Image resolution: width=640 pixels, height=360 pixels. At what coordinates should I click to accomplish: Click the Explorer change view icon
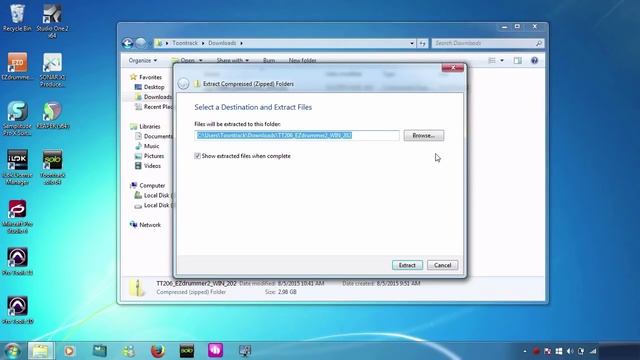[492, 60]
